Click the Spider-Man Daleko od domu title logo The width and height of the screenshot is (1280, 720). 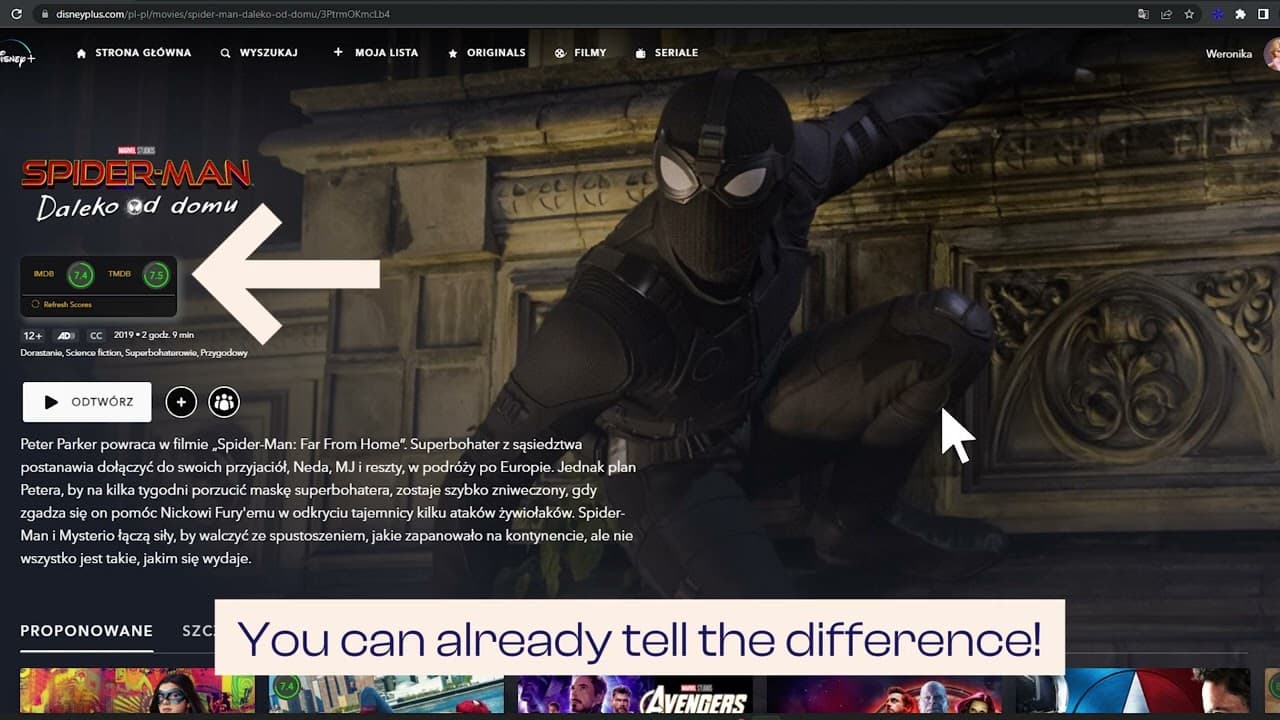click(x=136, y=183)
